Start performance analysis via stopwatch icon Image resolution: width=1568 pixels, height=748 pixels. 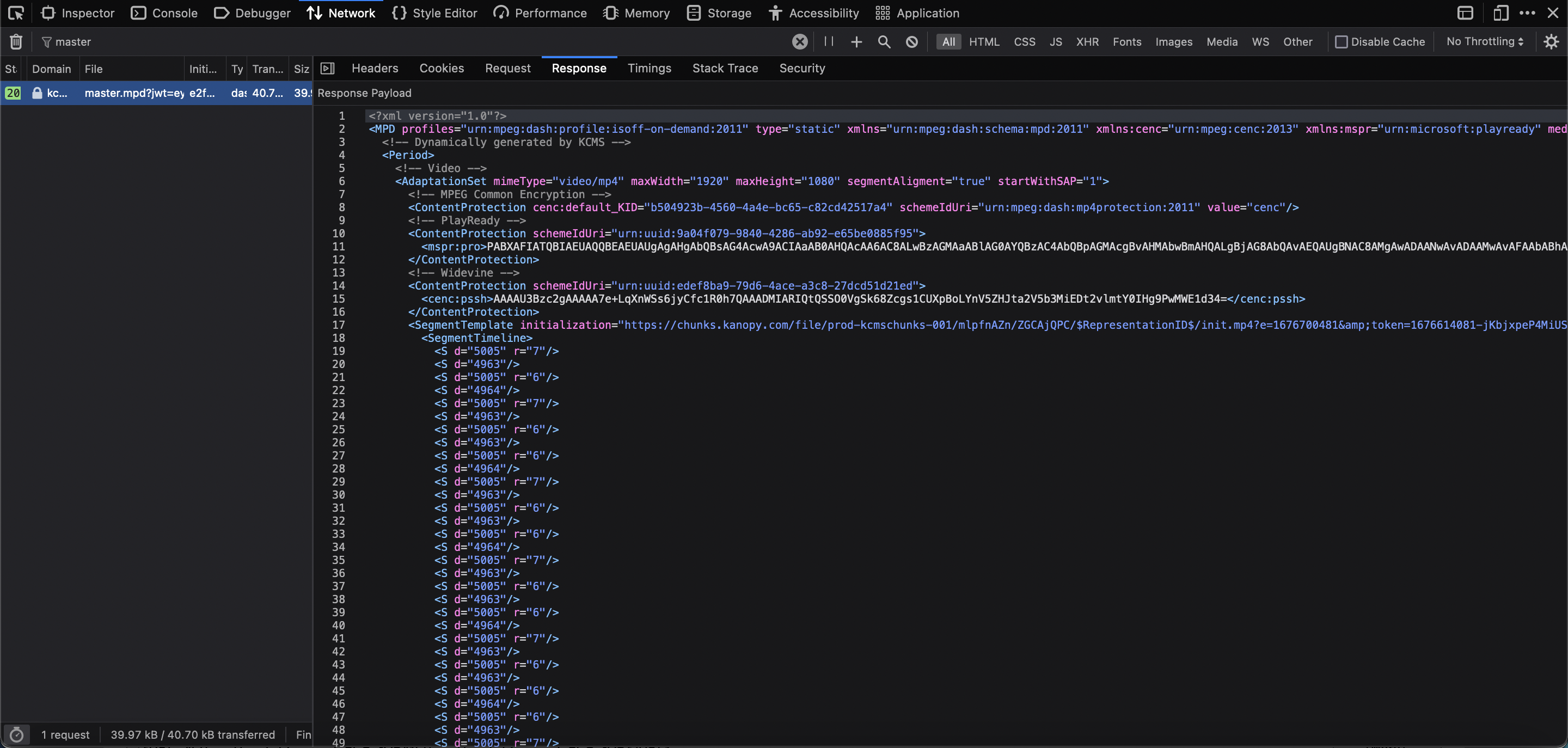coord(16,734)
